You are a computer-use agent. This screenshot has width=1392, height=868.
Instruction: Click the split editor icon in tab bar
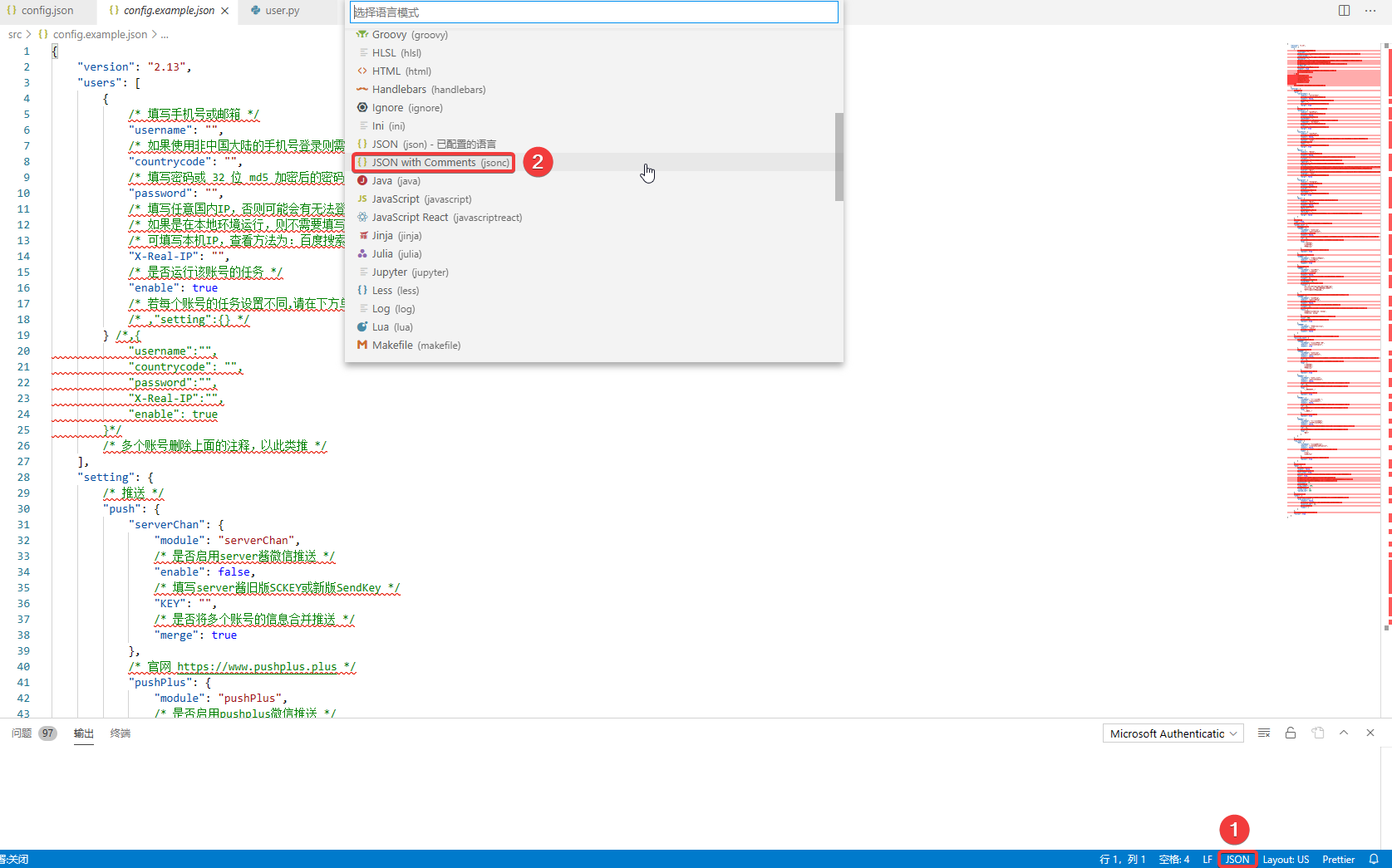point(1344,10)
